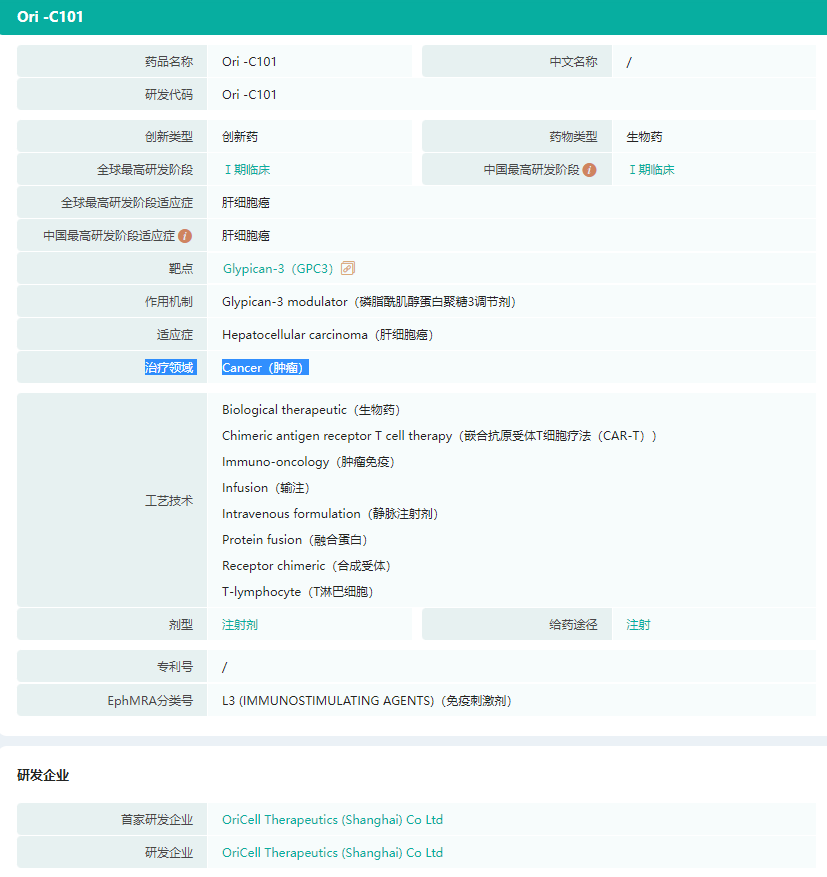Click 肝细胞癌 in 全球最高研发阶段适应症 row
Viewport: 827px width, 877px height.
(x=246, y=202)
